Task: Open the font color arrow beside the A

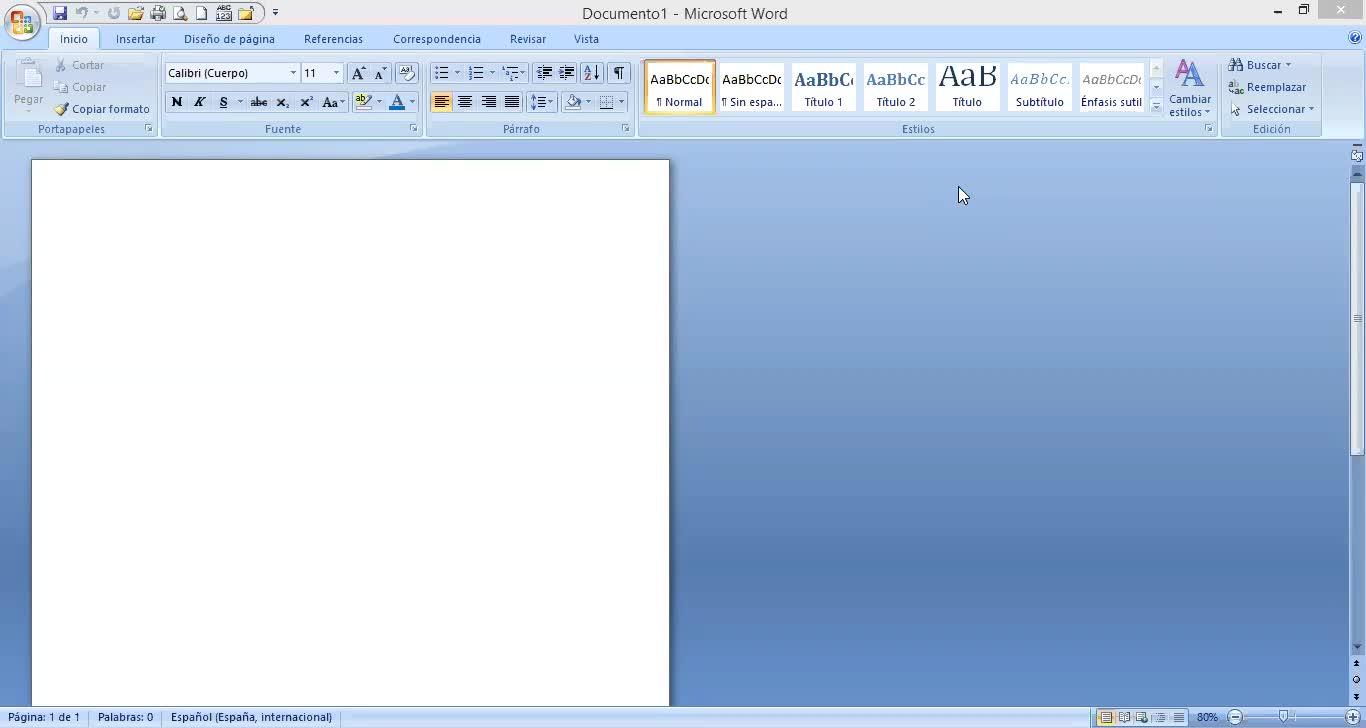Action: [412, 102]
